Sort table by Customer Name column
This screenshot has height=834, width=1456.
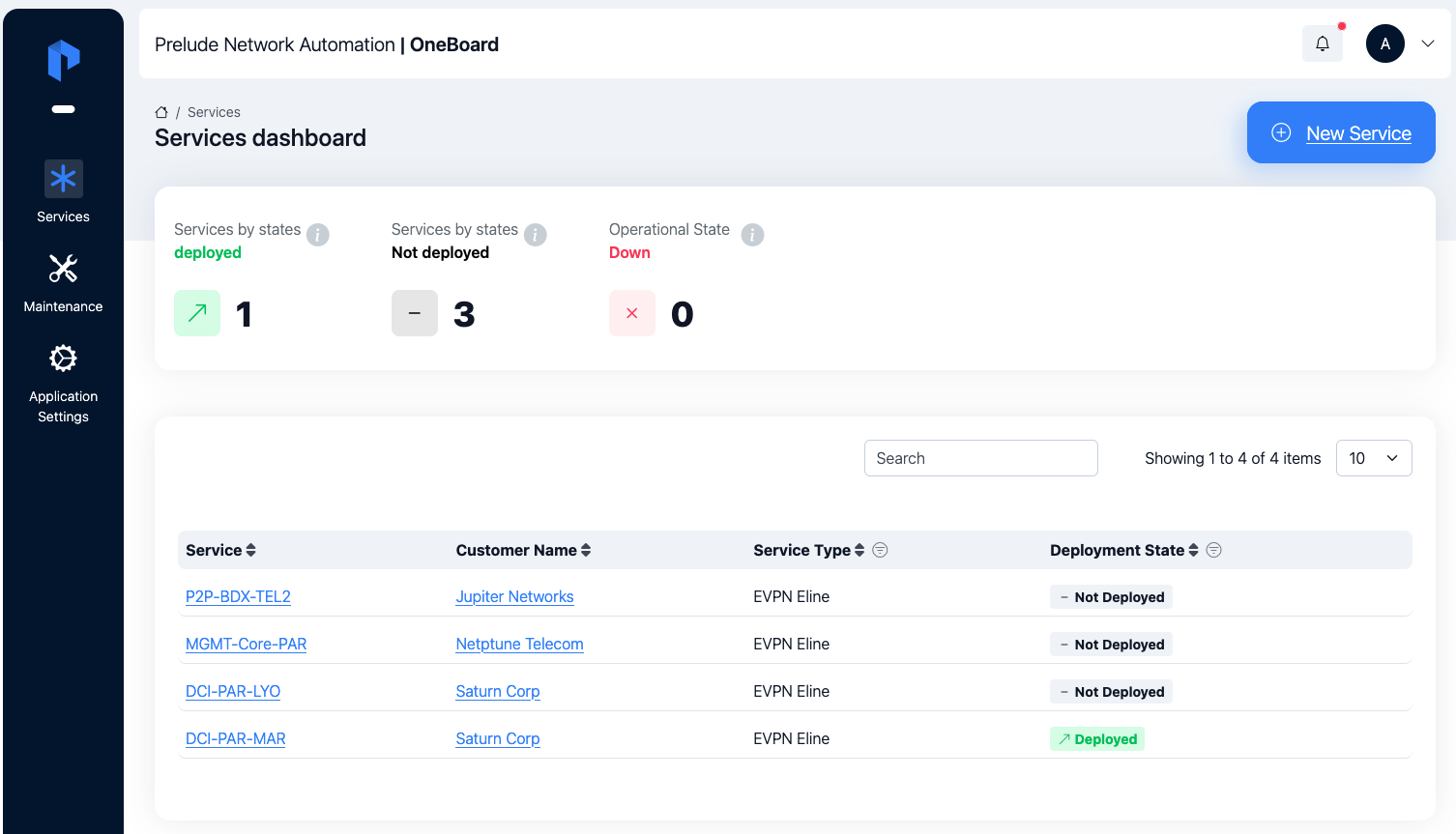click(586, 550)
